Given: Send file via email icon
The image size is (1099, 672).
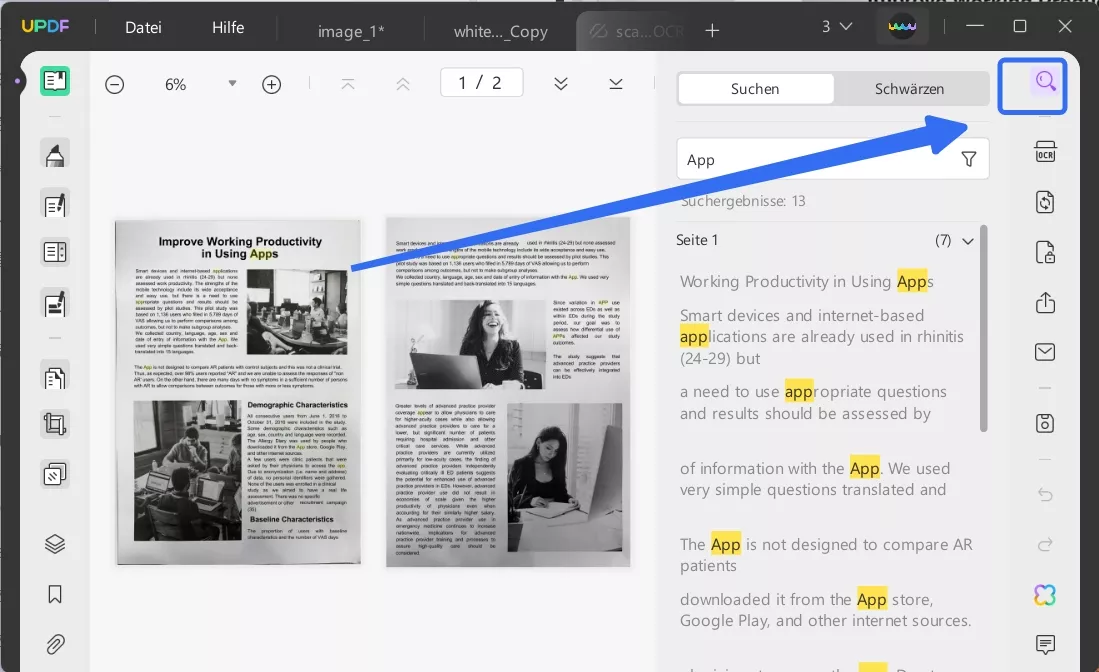Looking at the screenshot, I should (1045, 352).
